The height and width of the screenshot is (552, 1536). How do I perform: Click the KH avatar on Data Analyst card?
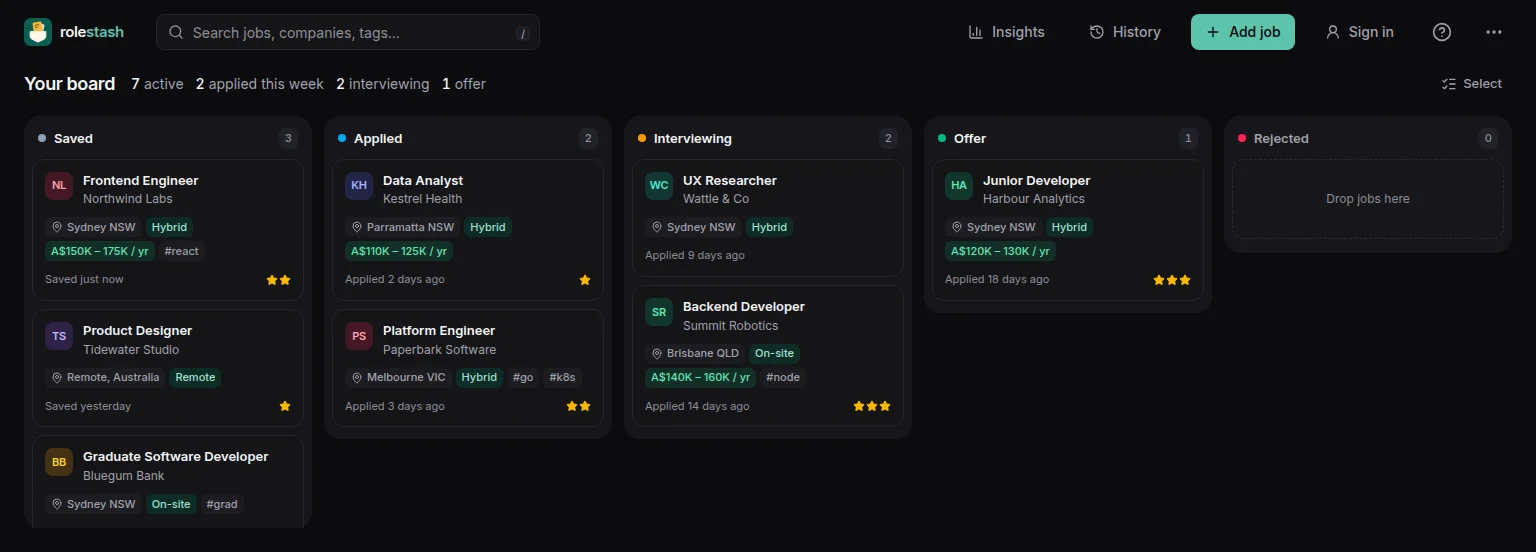(359, 186)
